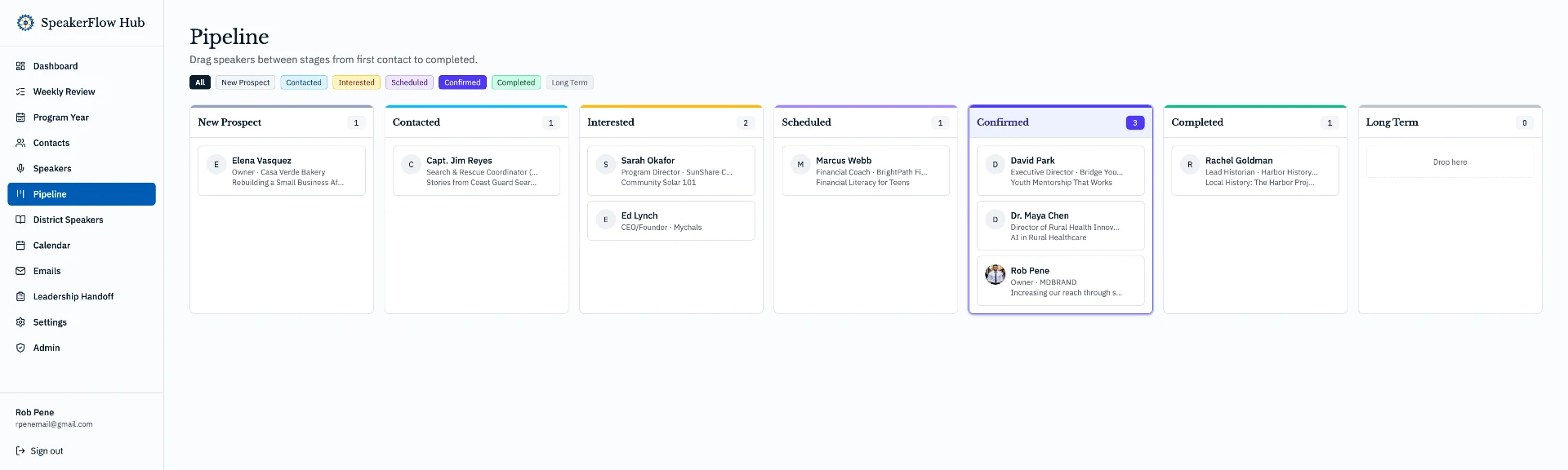Click Sign out link
This screenshot has height=470, width=1568.
(39, 451)
